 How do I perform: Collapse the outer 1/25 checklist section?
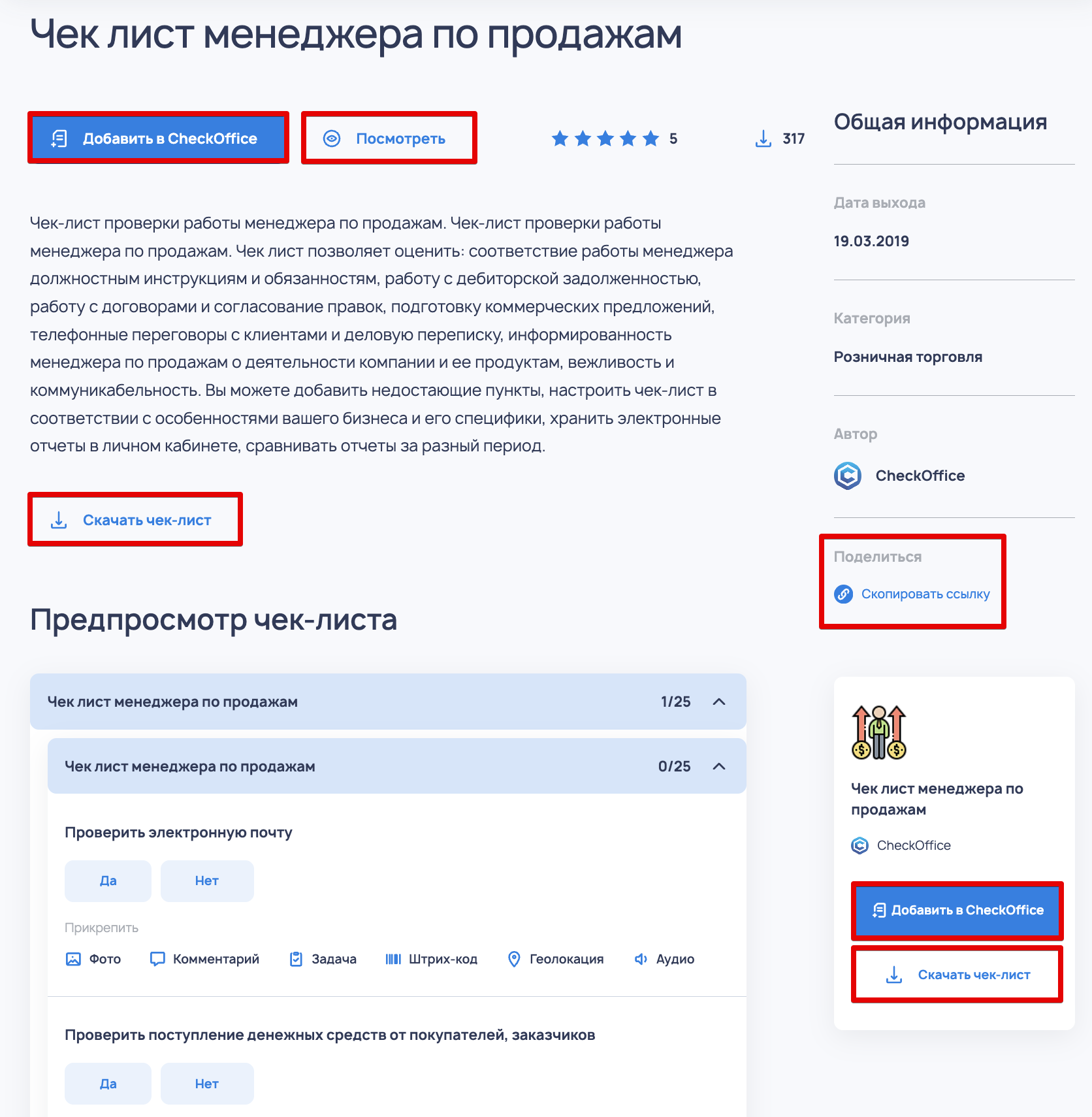point(719,702)
